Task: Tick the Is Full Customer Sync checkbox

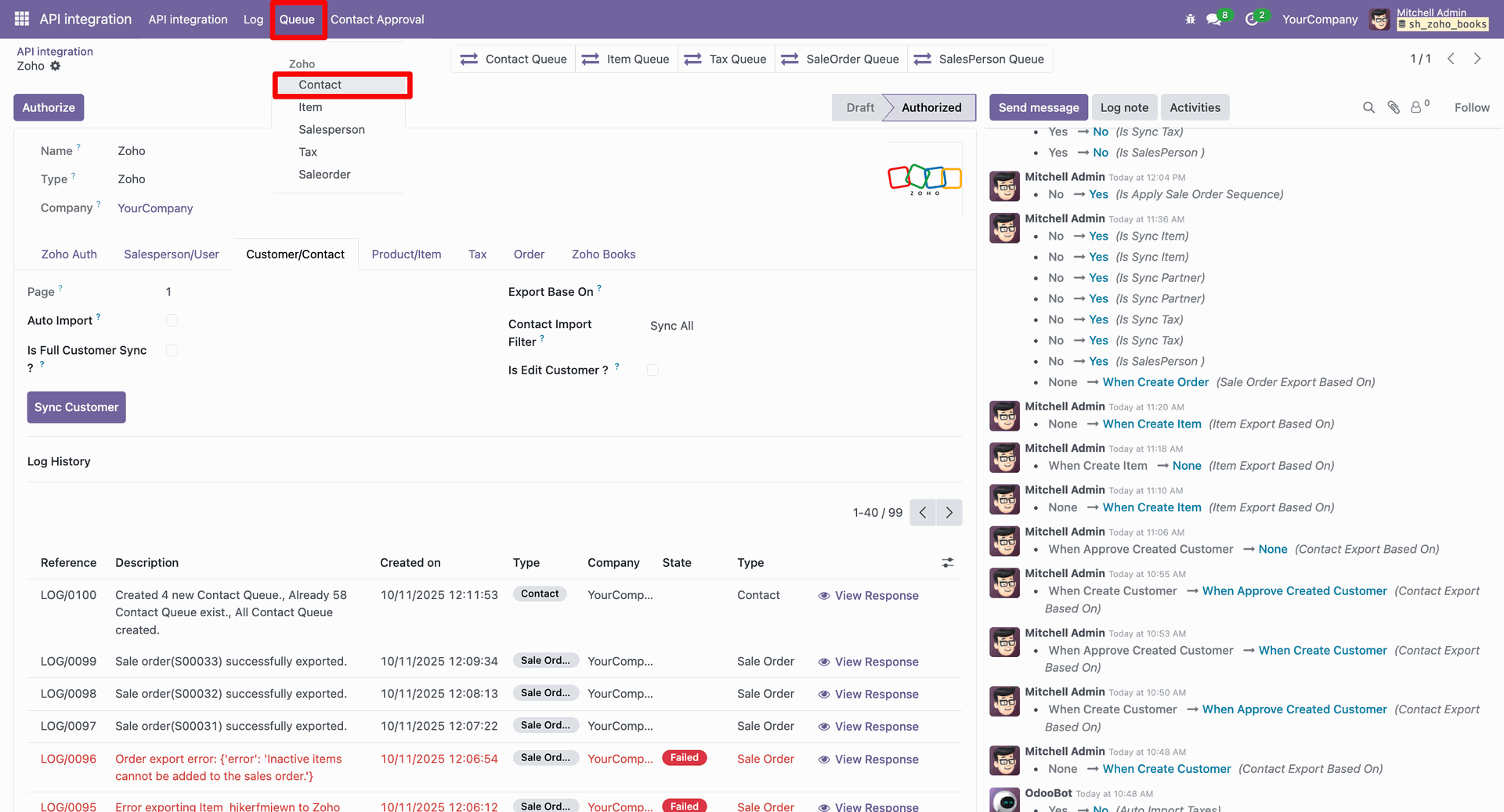Action: 172,350
